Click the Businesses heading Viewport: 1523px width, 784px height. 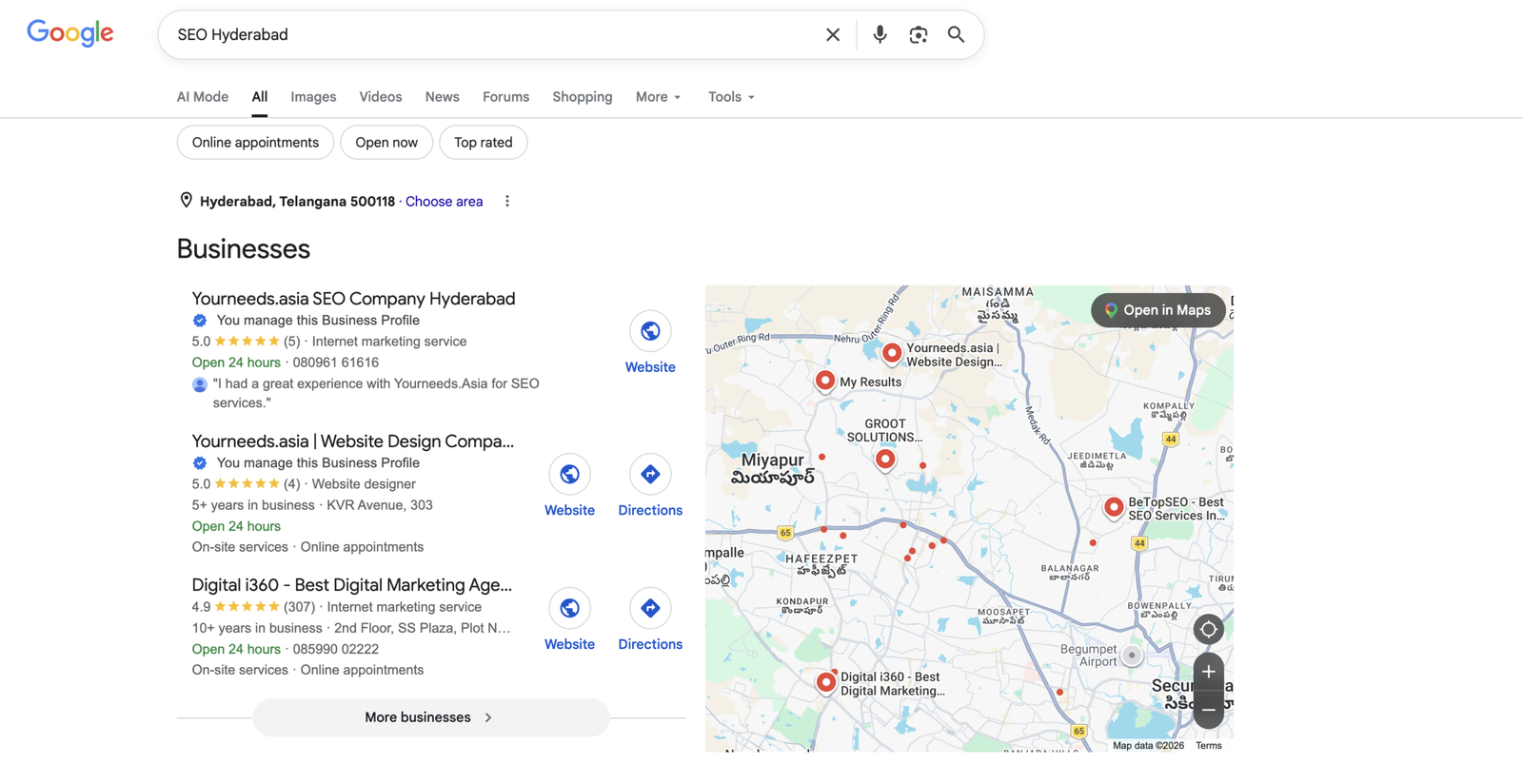tap(244, 249)
